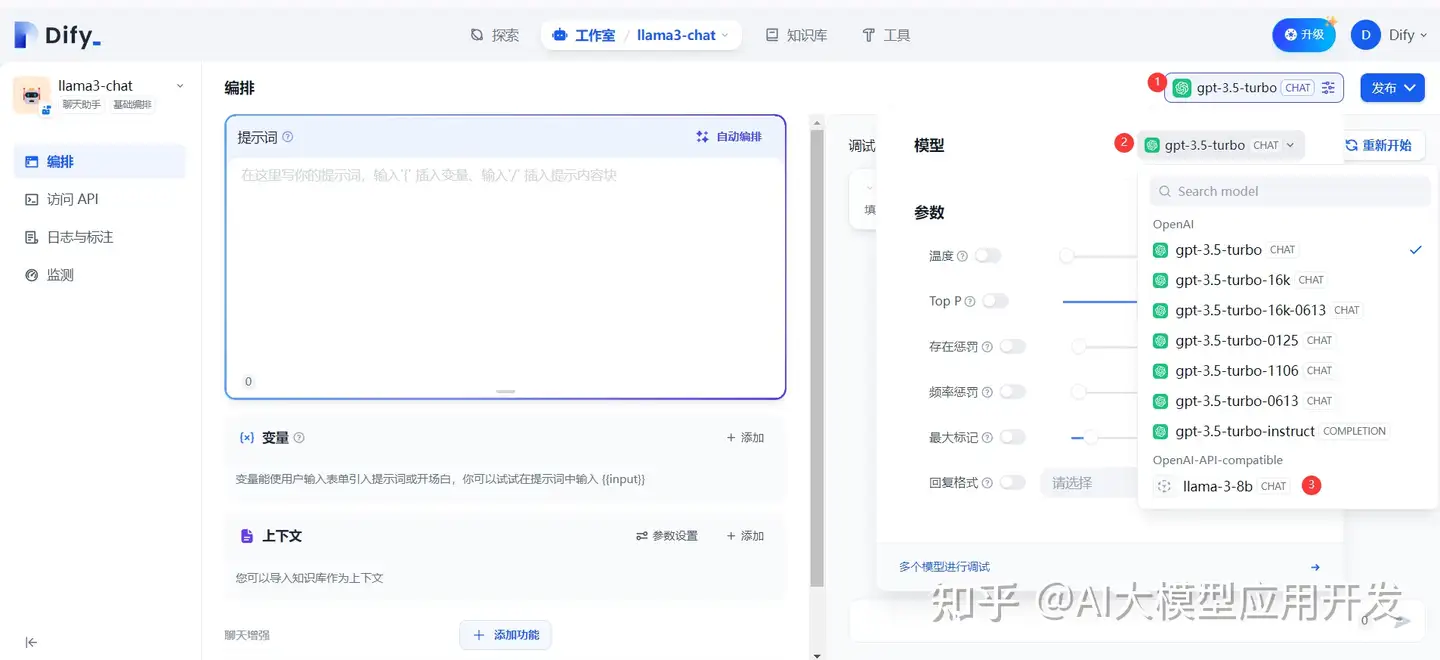Click the help icon next to 变量
Viewport: 1440px width, 660px height.
299,438
